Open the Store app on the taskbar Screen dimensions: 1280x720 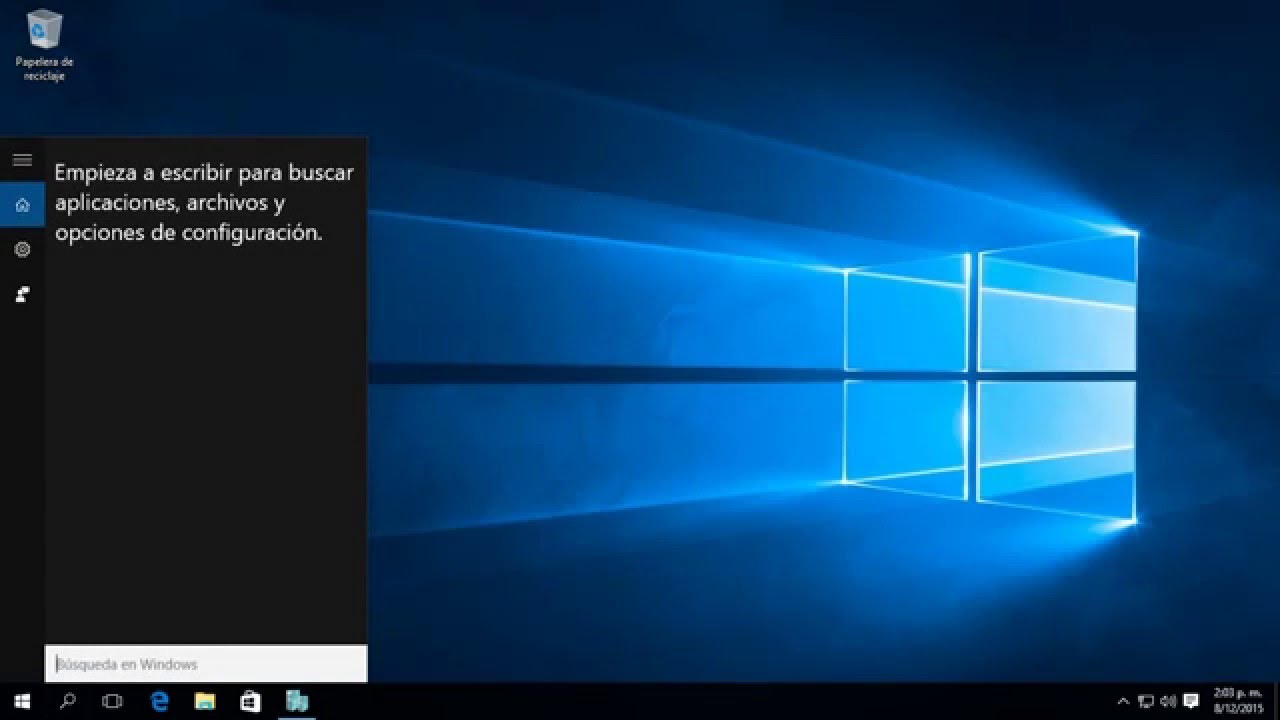[x=250, y=701]
